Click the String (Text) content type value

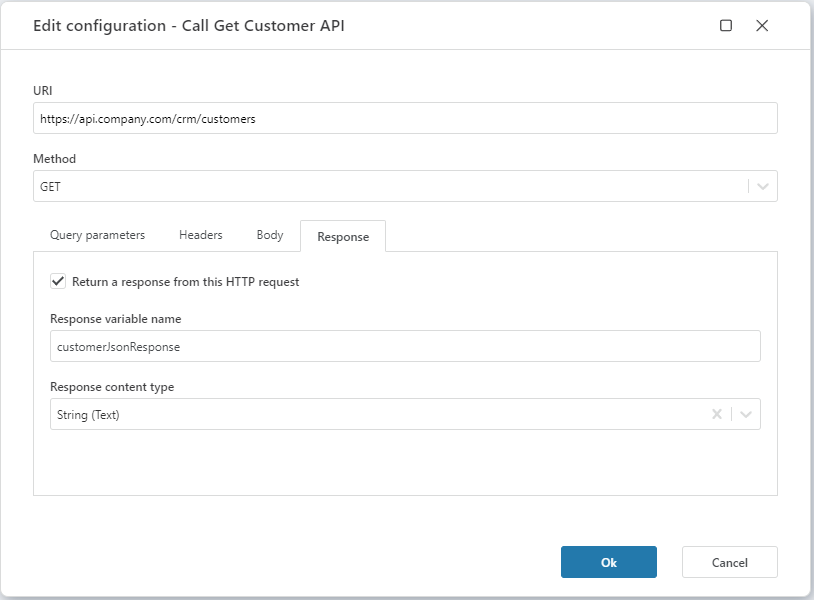[88, 414]
